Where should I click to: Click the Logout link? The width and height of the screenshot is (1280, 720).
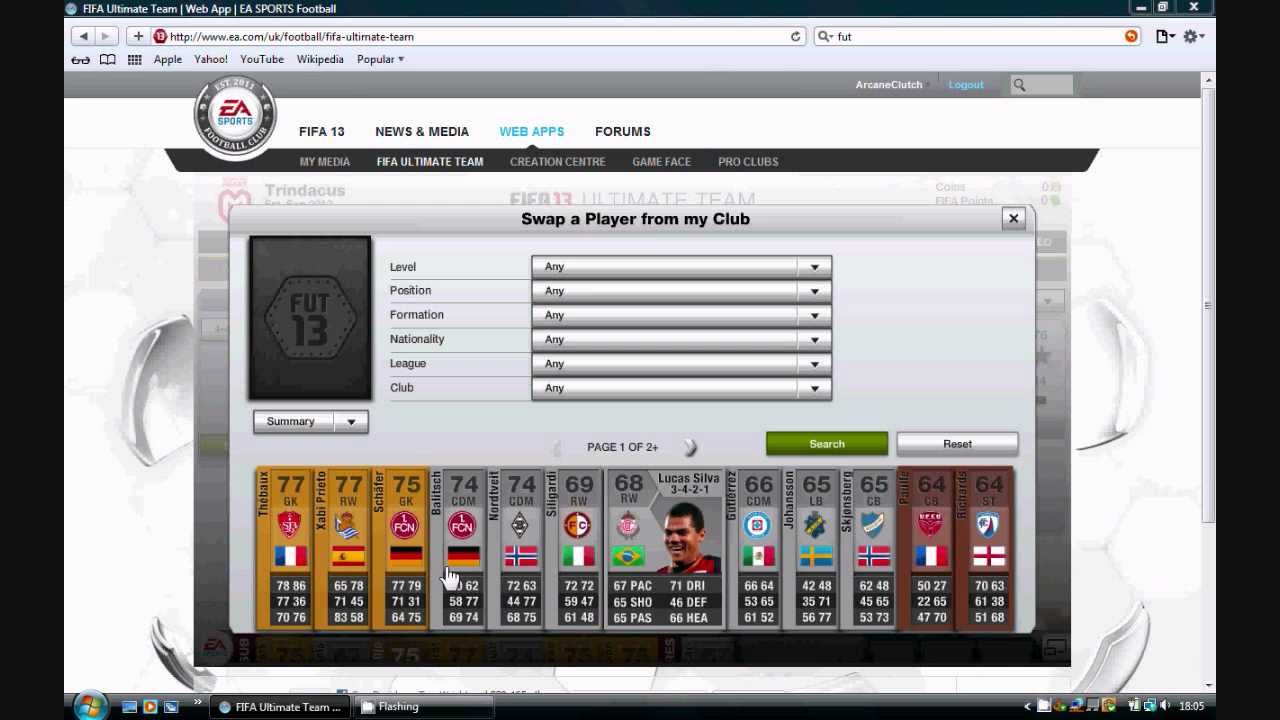[966, 85]
